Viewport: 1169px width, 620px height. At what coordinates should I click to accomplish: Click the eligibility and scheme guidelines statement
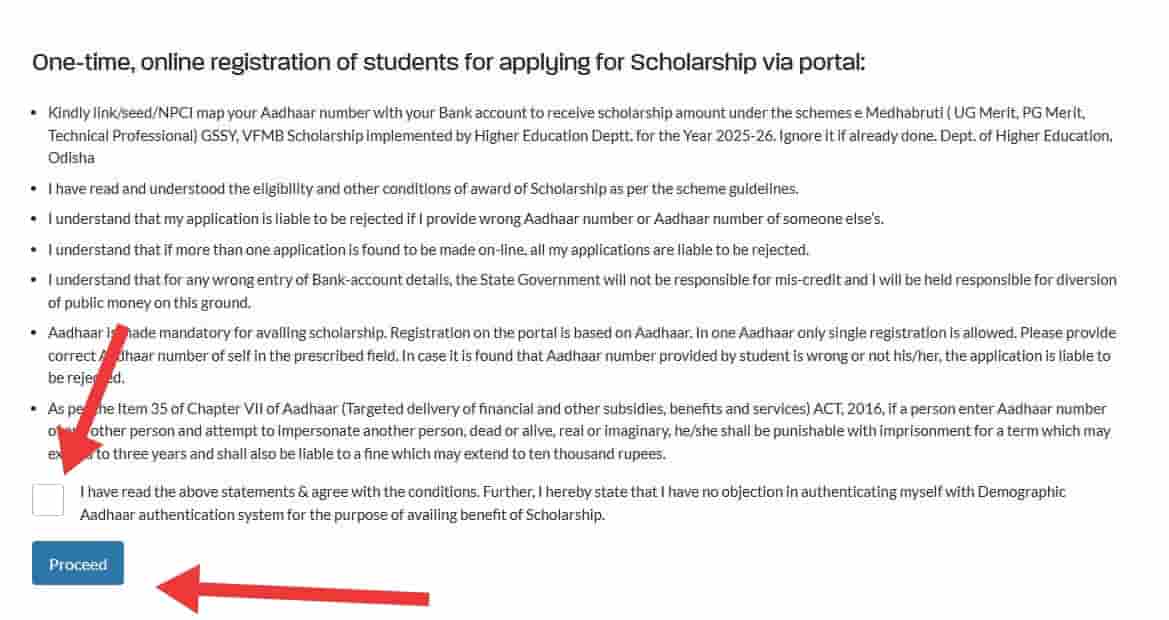coord(423,189)
